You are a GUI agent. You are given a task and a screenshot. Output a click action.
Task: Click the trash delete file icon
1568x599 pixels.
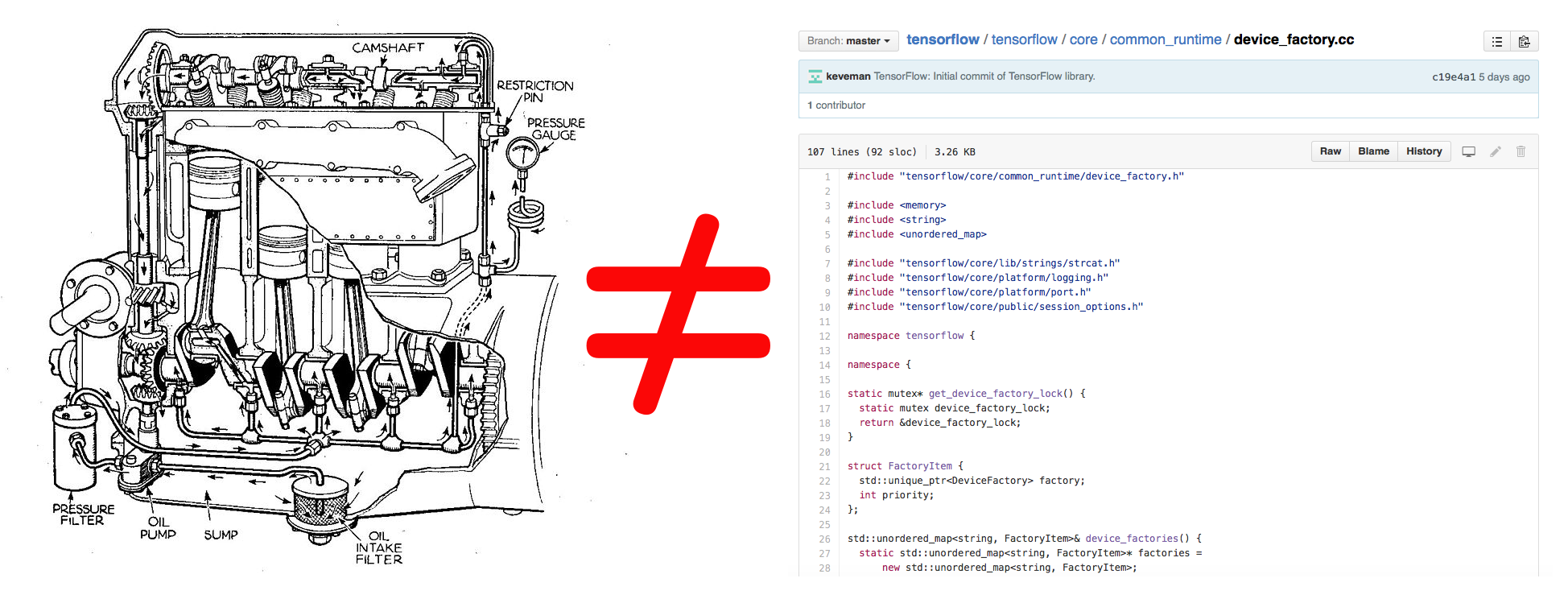point(1521,151)
